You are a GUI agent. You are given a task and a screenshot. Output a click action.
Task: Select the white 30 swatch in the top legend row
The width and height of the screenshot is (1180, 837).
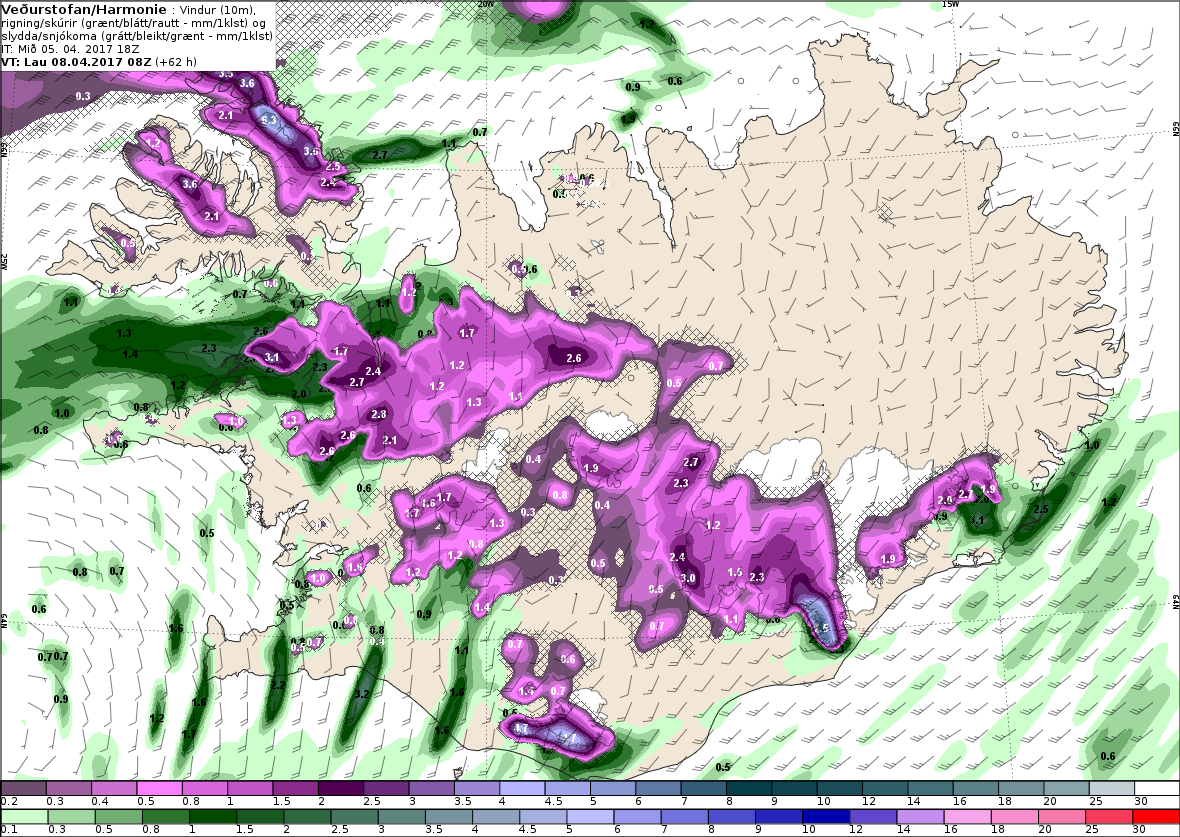[x=1157, y=788]
